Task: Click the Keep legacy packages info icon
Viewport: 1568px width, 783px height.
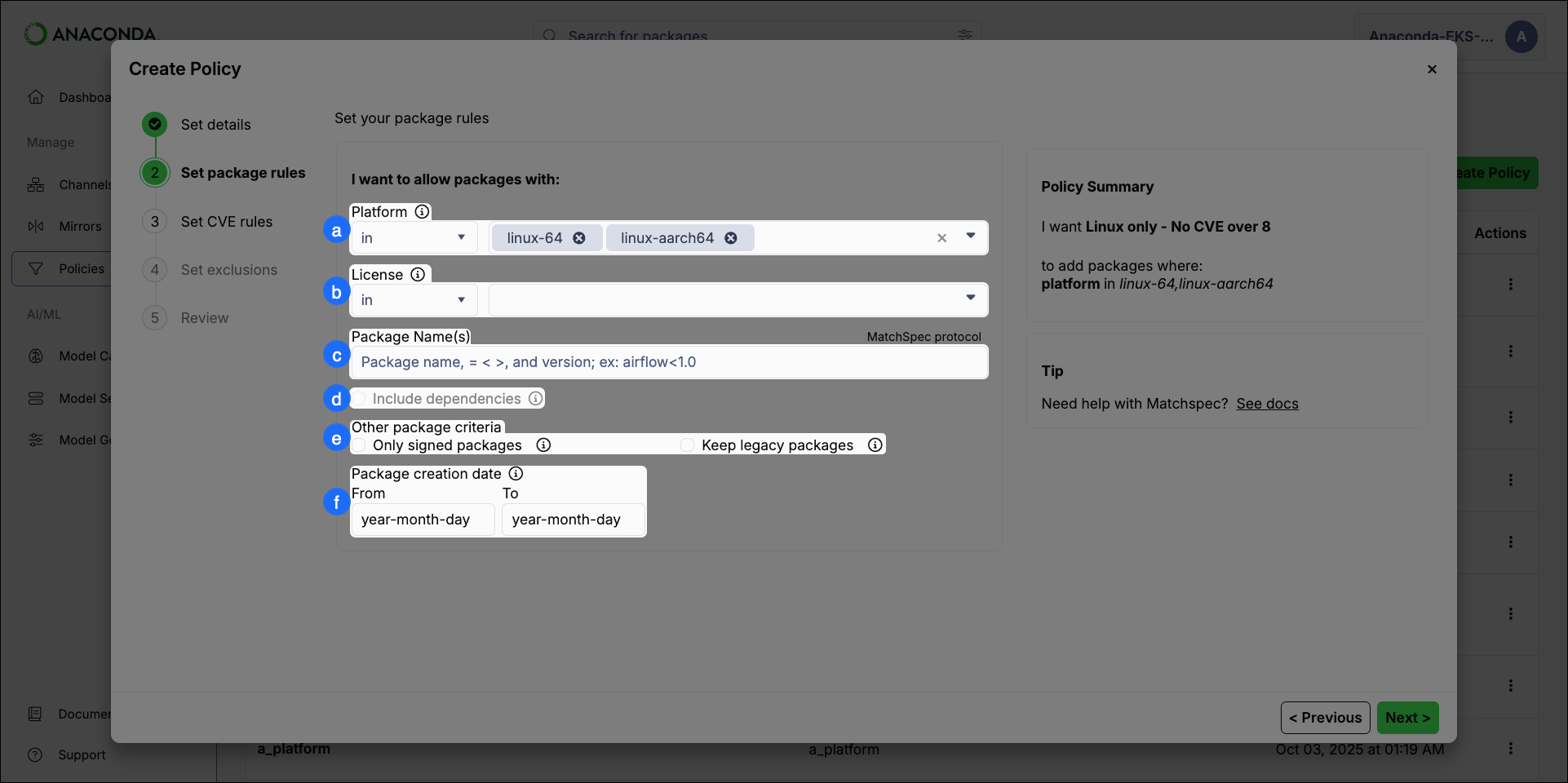Action: pyautogui.click(x=875, y=445)
